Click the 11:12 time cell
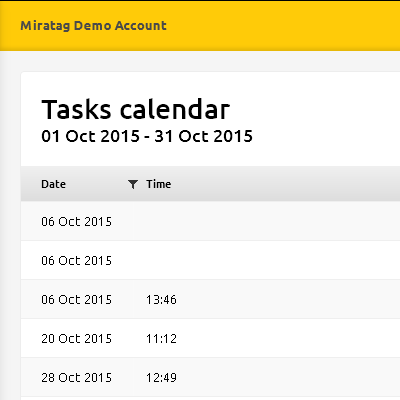Image resolution: width=400 pixels, height=400 pixels. click(161, 339)
